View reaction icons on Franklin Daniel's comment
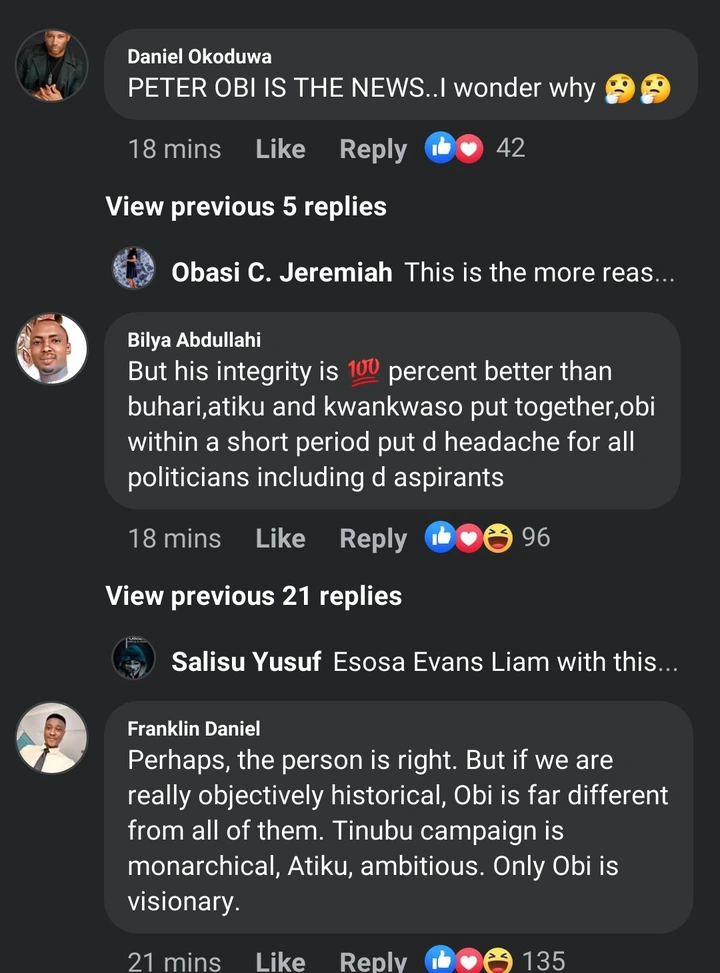The height and width of the screenshot is (973, 720). (468, 960)
